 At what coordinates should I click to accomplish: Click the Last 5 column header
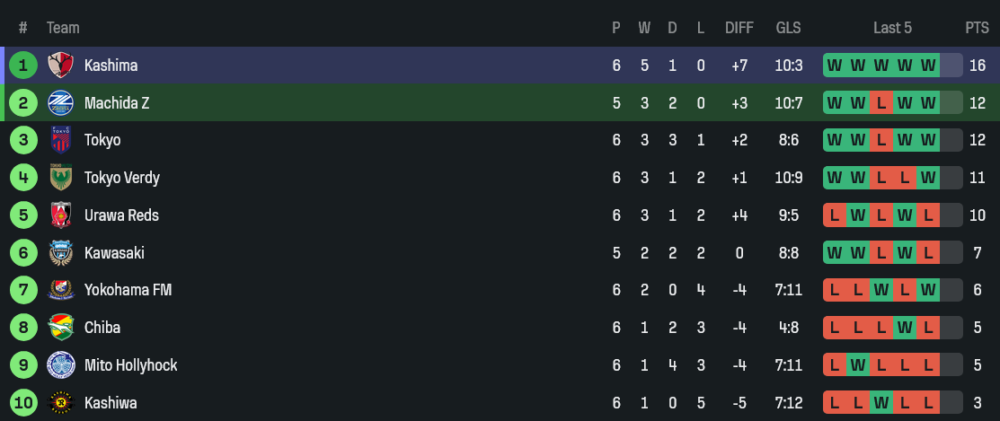(892, 28)
